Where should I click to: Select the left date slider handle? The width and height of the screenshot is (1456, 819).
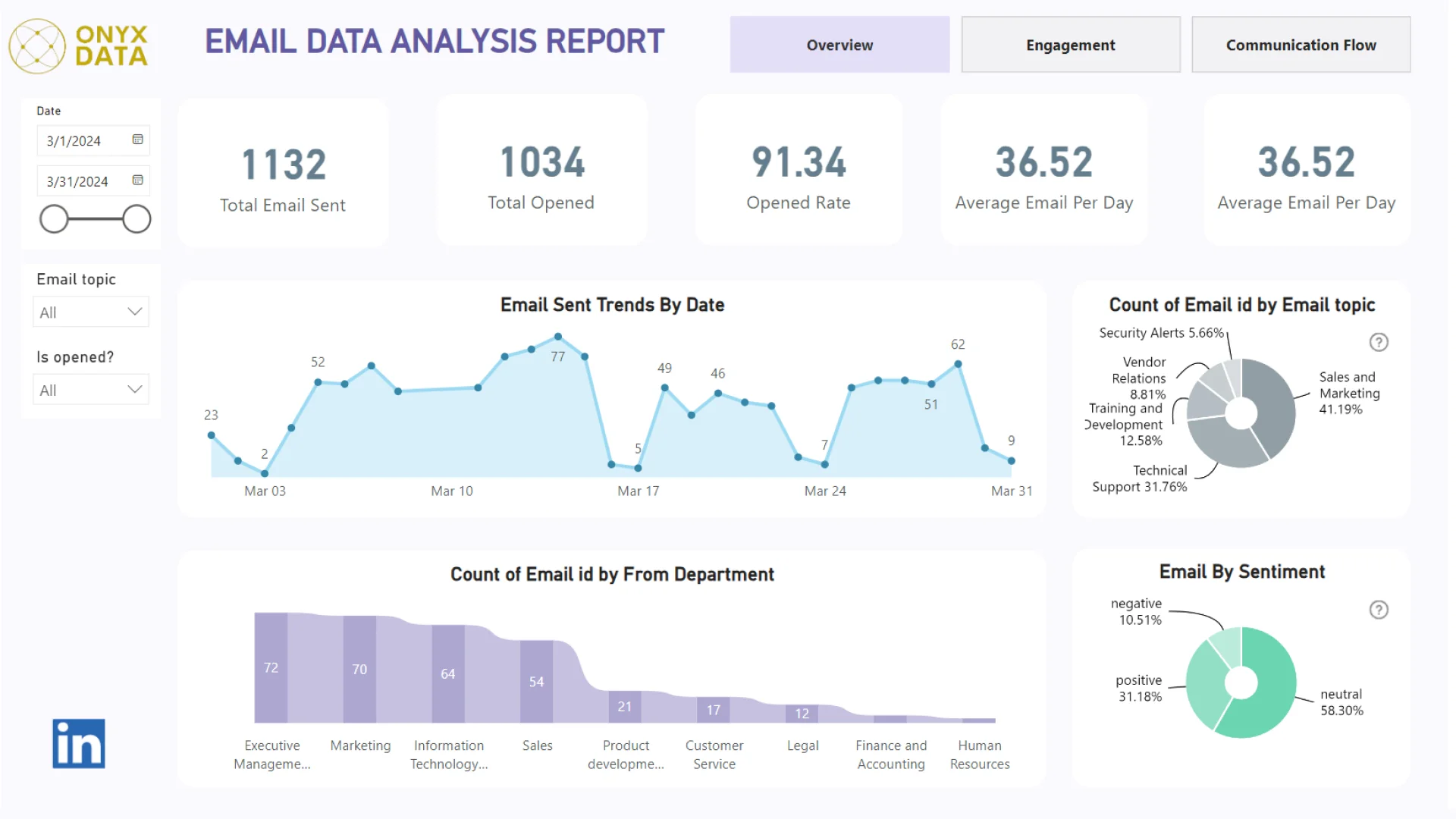[54, 219]
